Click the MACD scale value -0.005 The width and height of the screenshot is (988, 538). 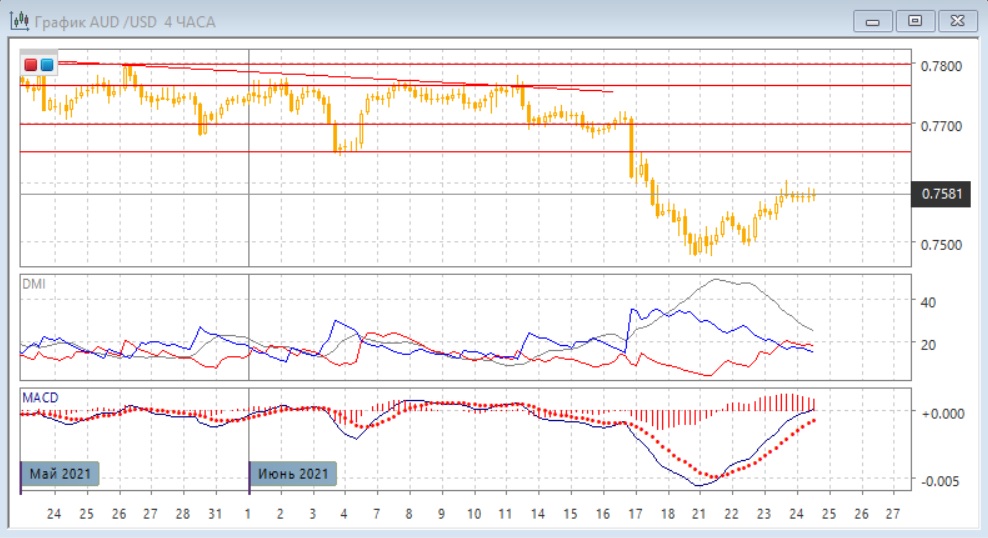[938, 481]
